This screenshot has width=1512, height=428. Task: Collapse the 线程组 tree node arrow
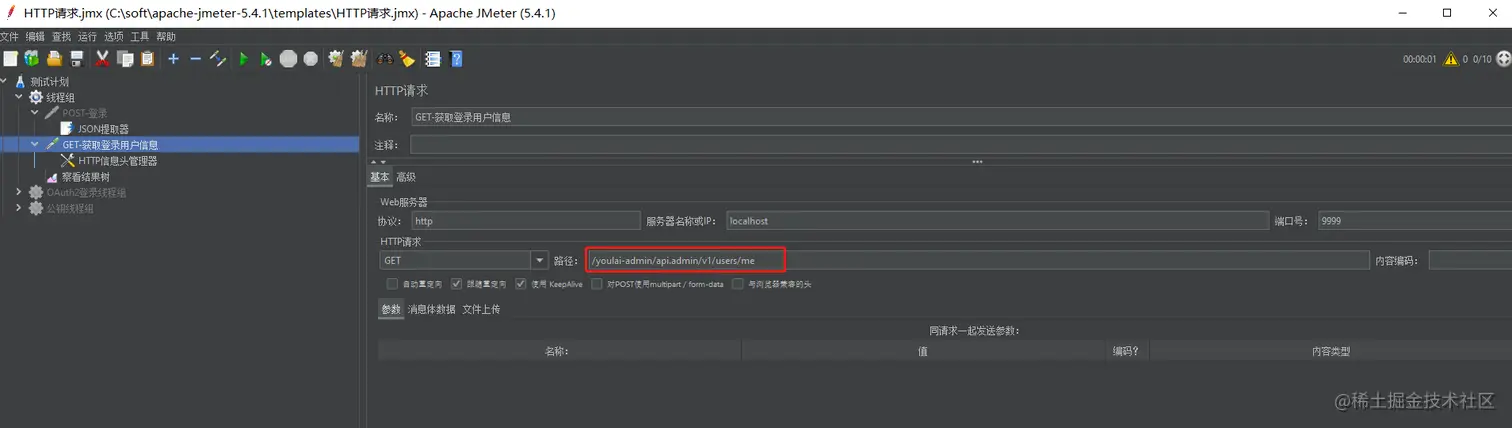point(19,98)
